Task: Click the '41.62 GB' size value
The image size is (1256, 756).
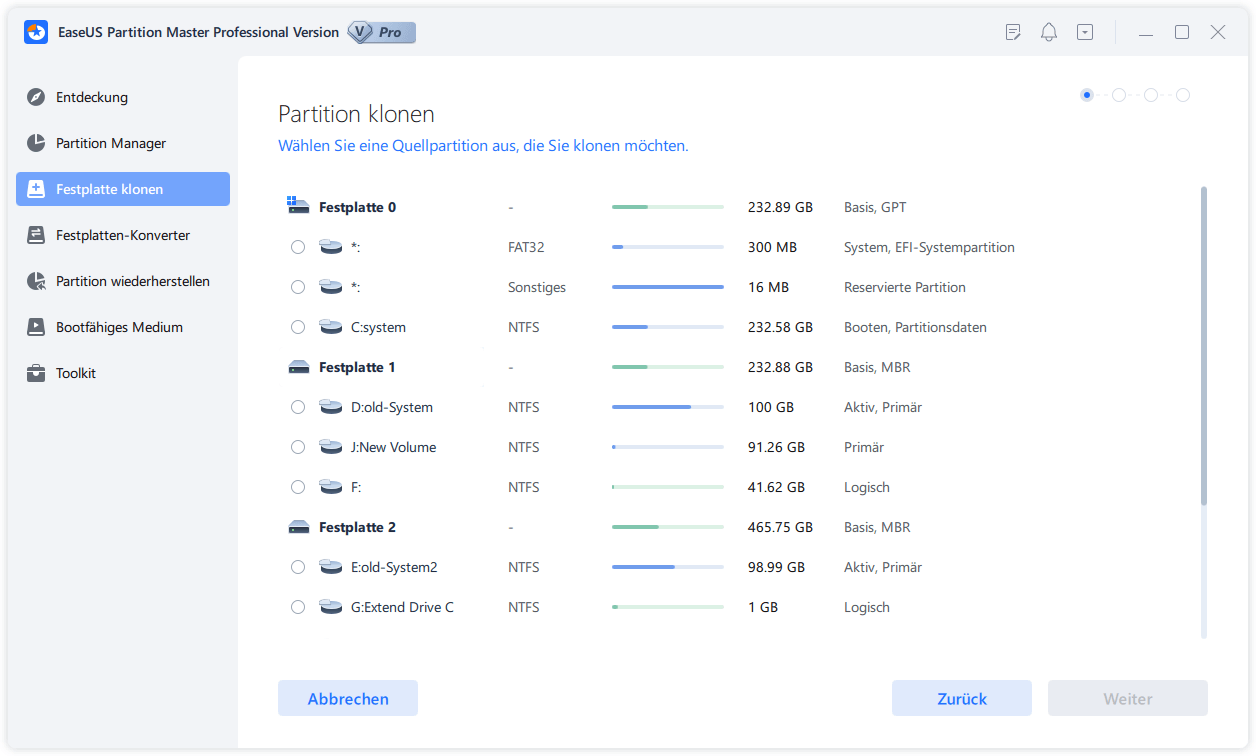Action: (x=776, y=487)
